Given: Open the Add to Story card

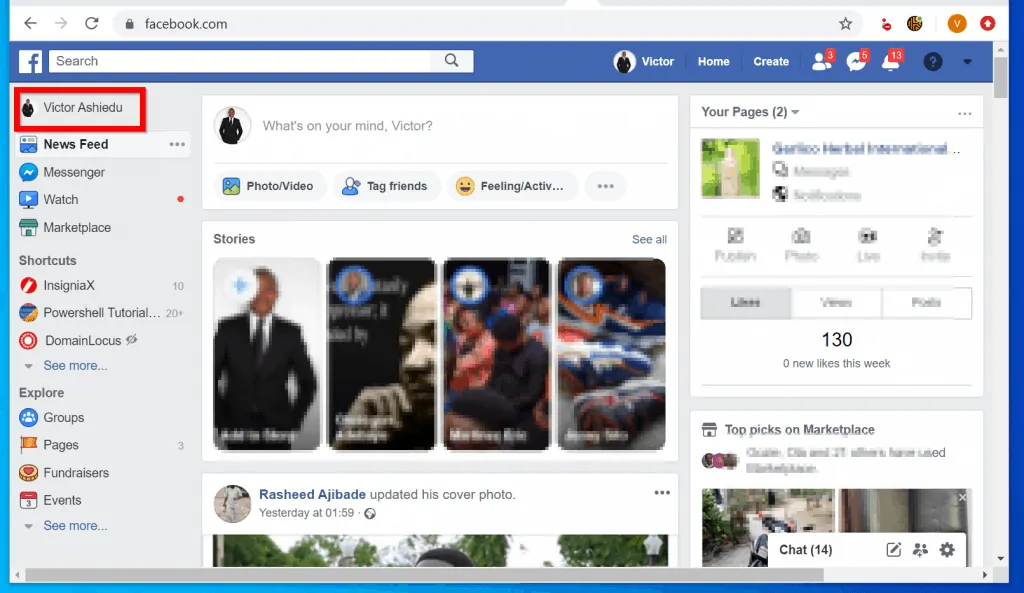Looking at the screenshot, I should [267, 354].
